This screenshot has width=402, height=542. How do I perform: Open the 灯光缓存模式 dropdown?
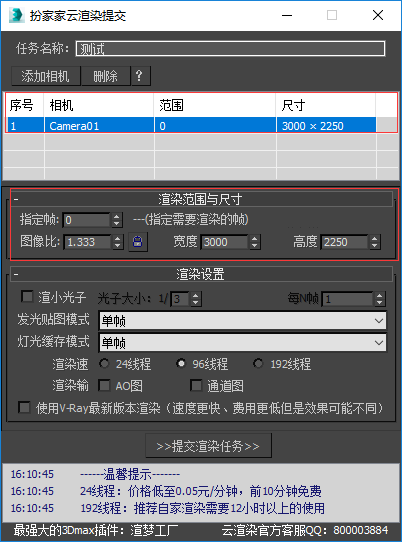(242, 343)
